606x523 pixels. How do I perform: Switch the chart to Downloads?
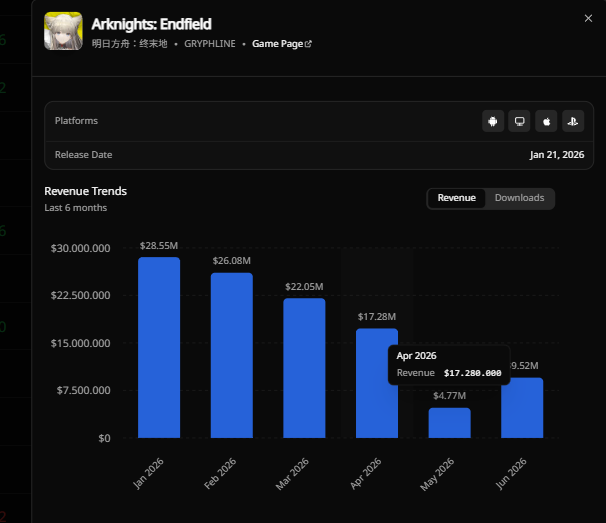pyautogui.click(x=519, y=198)
